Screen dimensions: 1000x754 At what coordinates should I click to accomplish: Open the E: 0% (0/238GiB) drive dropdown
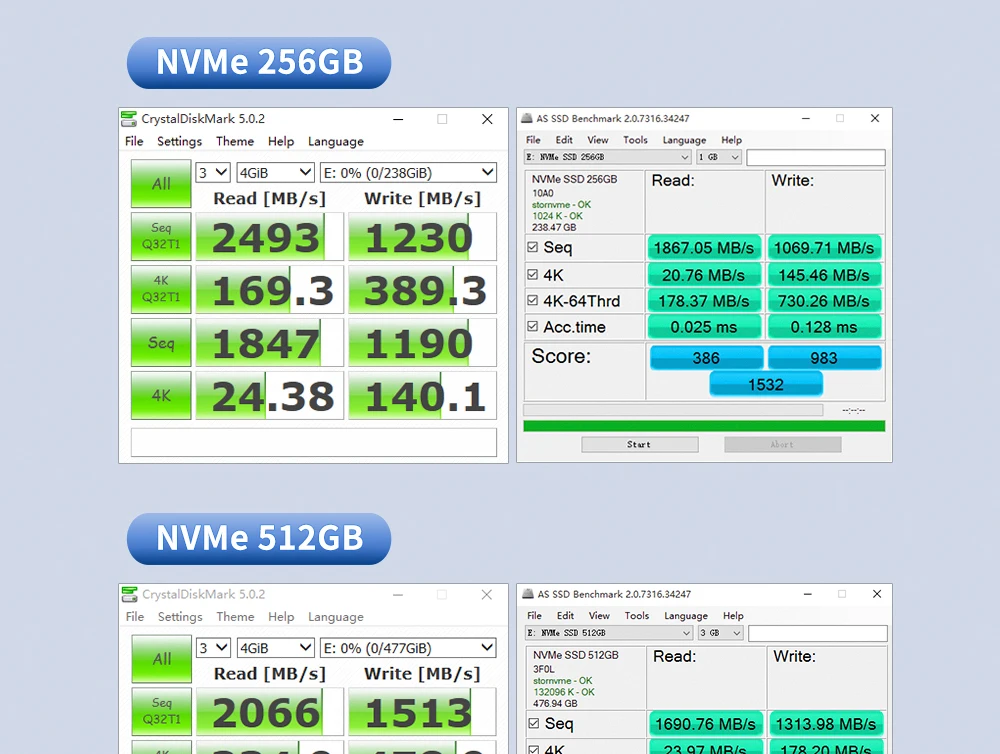tap(408, 173)
